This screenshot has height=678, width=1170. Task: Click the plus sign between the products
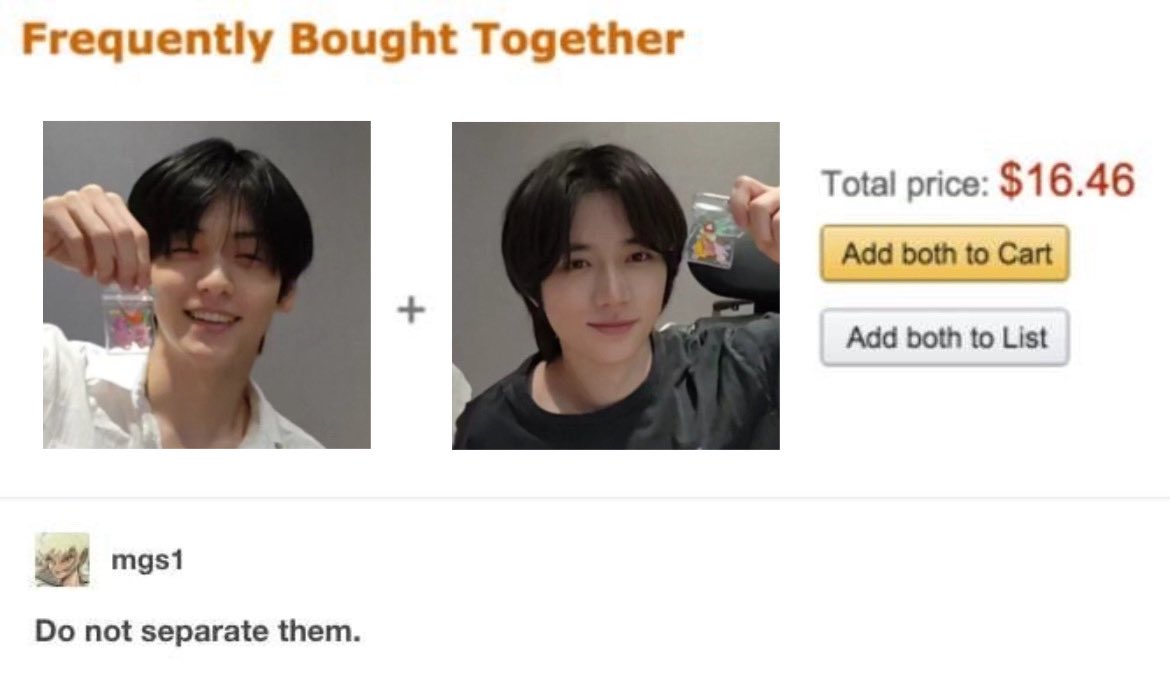coord(411,310)
